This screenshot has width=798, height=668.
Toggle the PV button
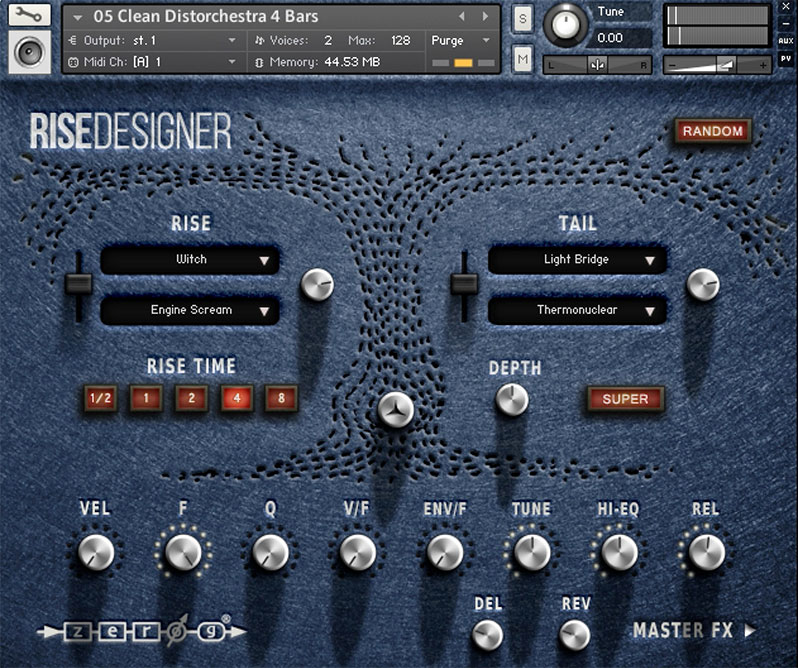[x=786, y=59]
